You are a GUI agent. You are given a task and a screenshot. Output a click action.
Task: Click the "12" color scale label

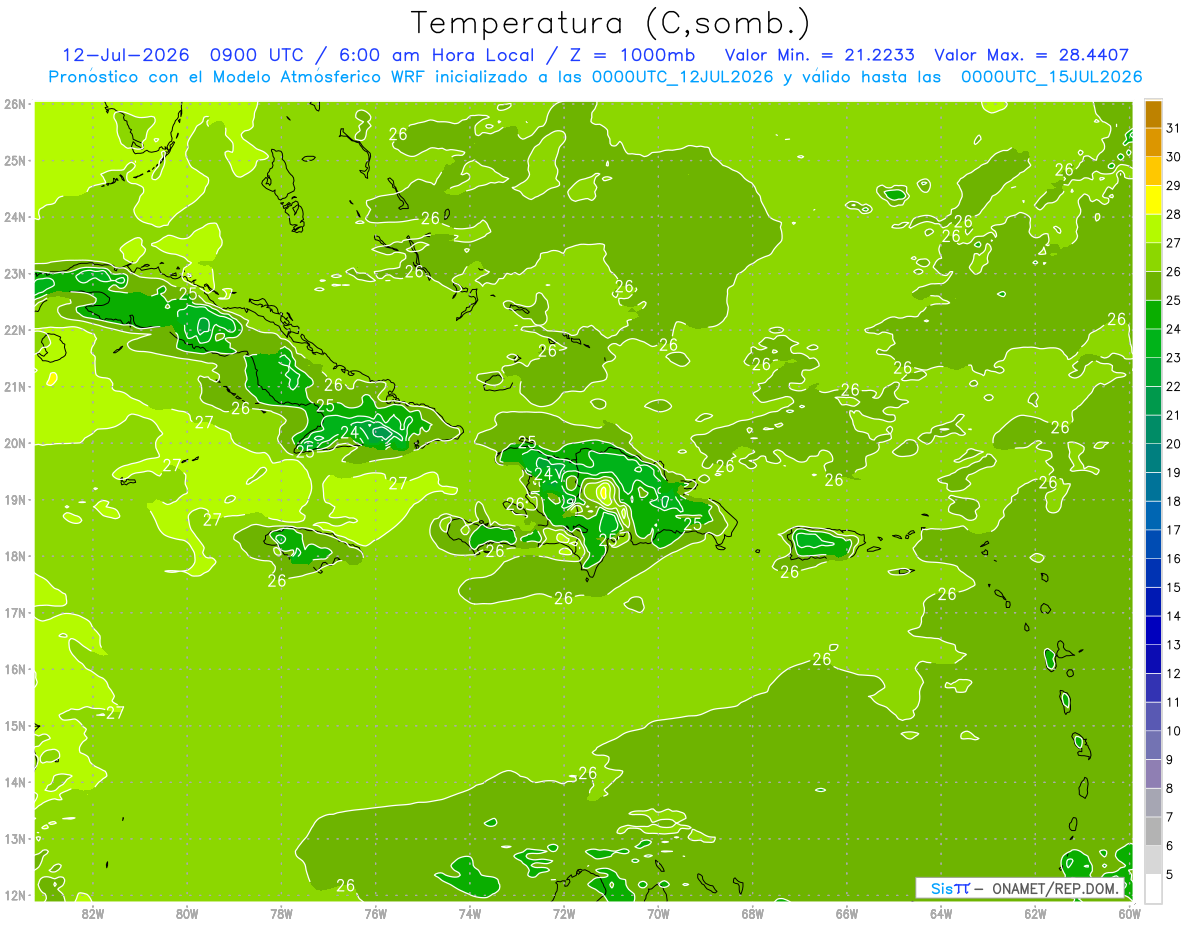click(1174, 673)
